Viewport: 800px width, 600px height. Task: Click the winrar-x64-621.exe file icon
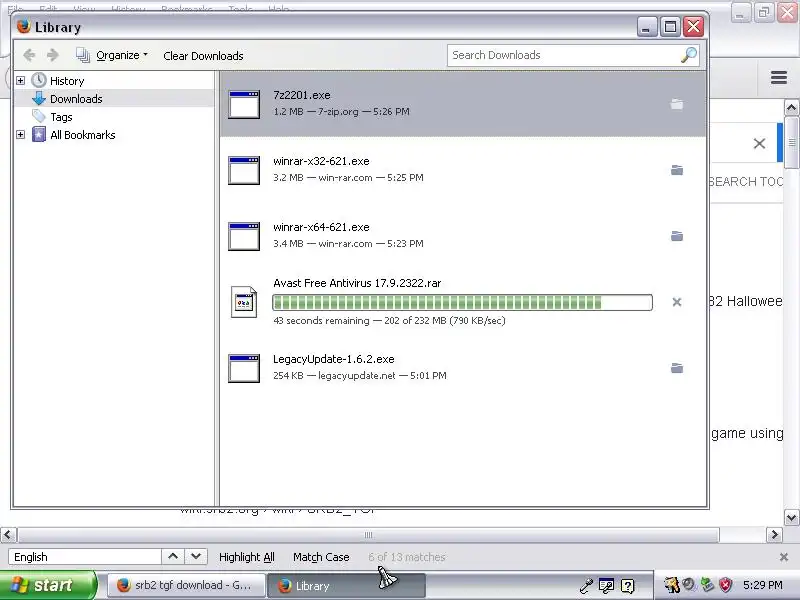244,236
